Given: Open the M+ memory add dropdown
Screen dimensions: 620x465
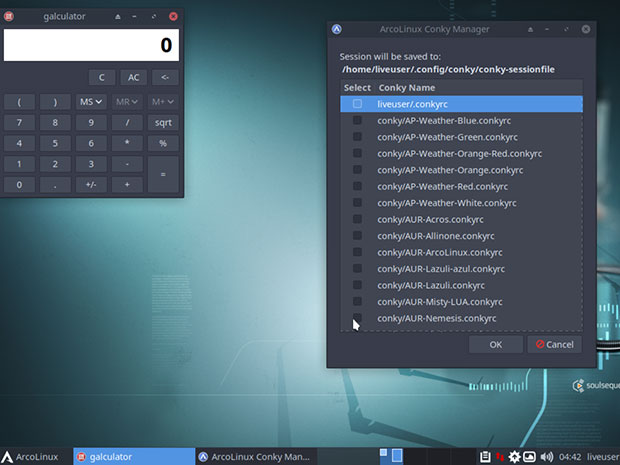Looking at the screenshot, I should (x=163, y=102).
